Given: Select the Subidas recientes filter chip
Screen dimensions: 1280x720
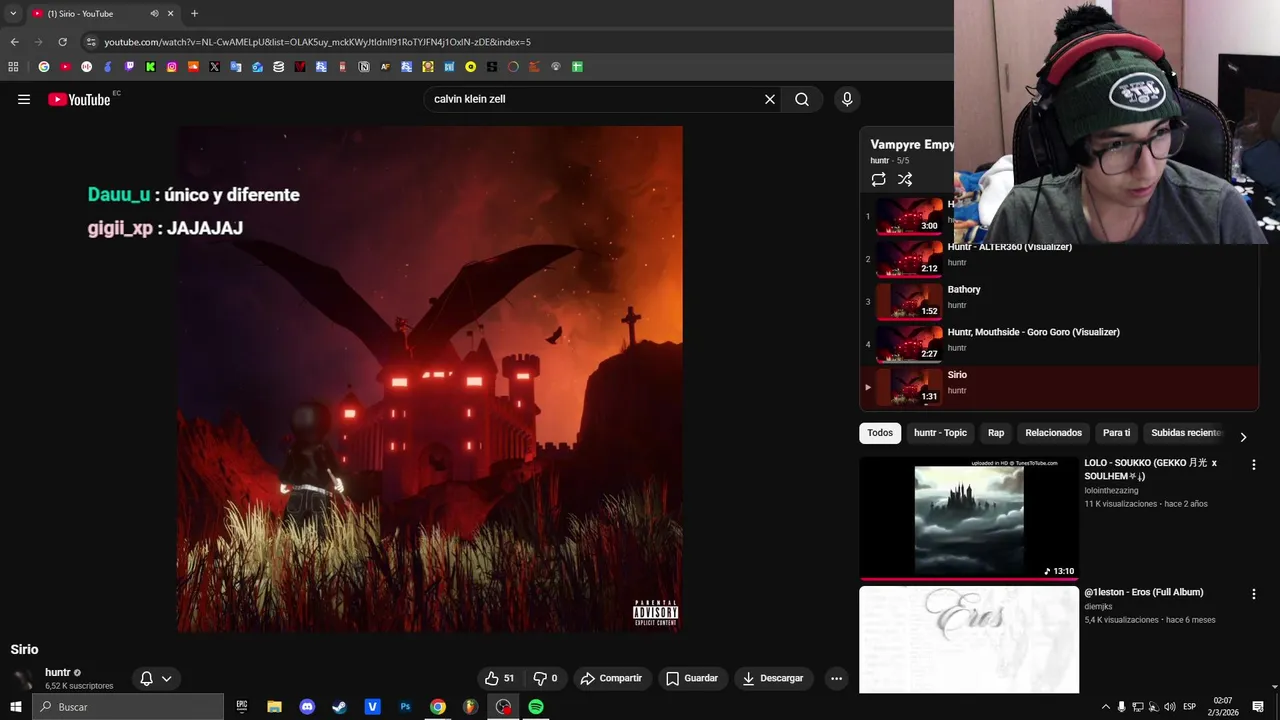Looking at the screenshot, I should click(1186, 433).
